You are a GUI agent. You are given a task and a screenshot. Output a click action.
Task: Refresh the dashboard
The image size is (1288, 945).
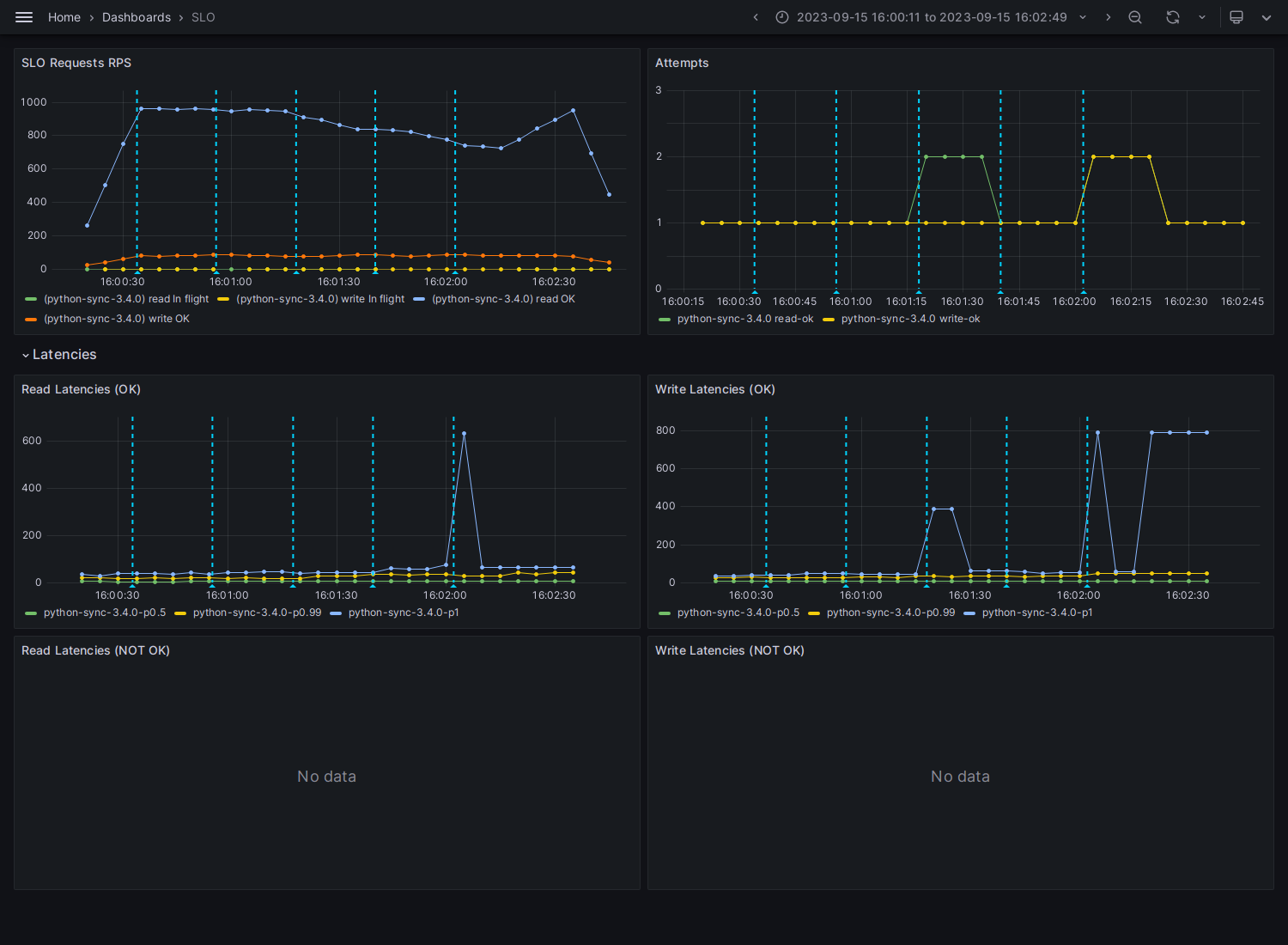pos(1173,17)
